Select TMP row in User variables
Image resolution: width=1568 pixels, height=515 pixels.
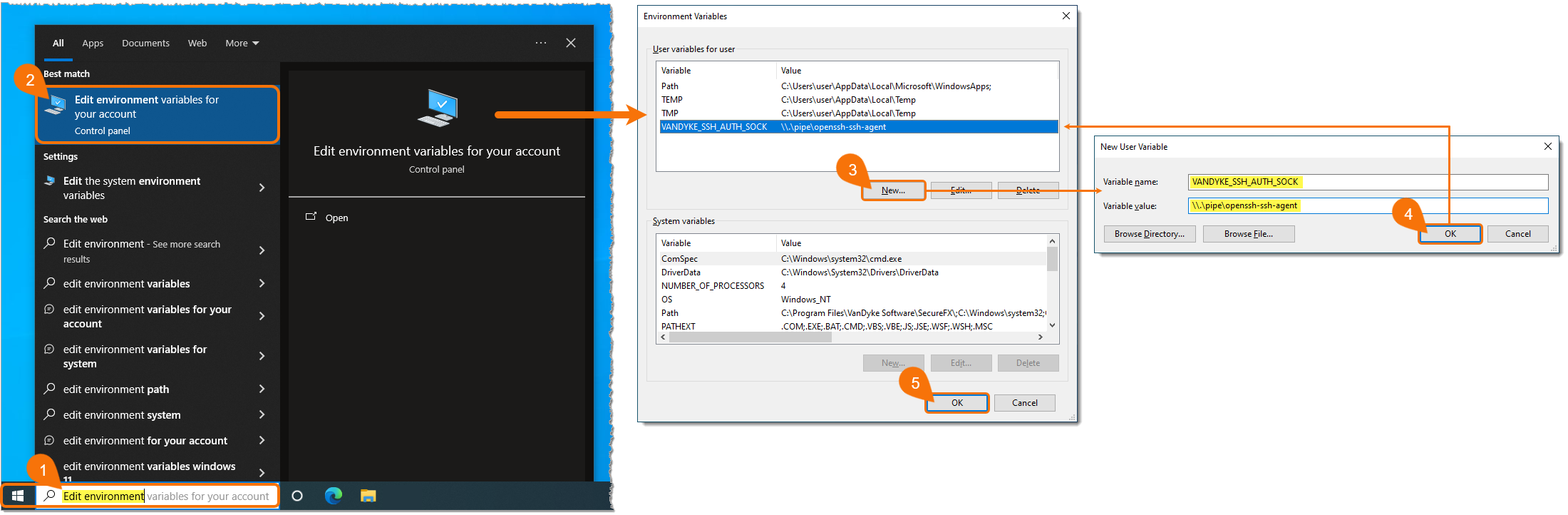[x=857, y=113]
